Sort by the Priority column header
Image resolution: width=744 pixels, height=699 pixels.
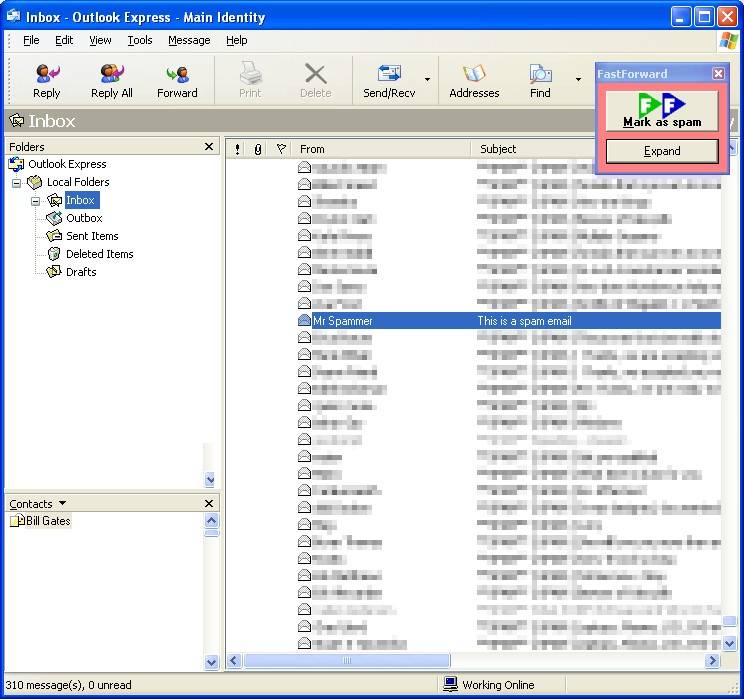coord(237,149)
